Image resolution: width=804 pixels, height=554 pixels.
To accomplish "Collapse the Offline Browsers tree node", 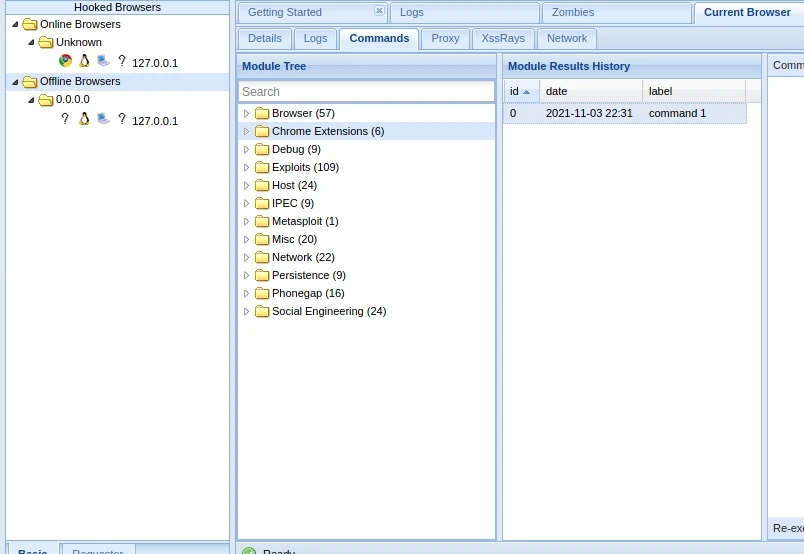I will coord(15,82).
